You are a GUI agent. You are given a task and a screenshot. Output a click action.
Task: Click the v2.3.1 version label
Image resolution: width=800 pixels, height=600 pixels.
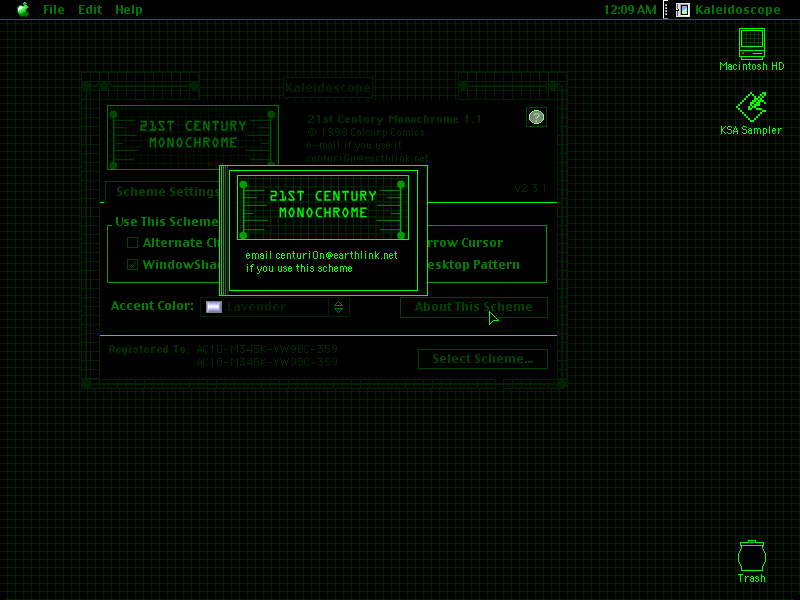pos(530,188)
